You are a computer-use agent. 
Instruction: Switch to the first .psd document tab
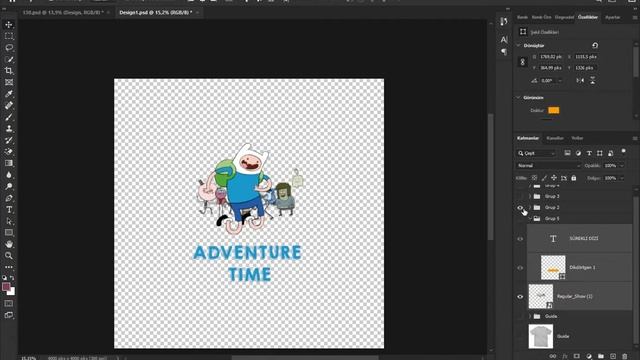tap(63, 13)
